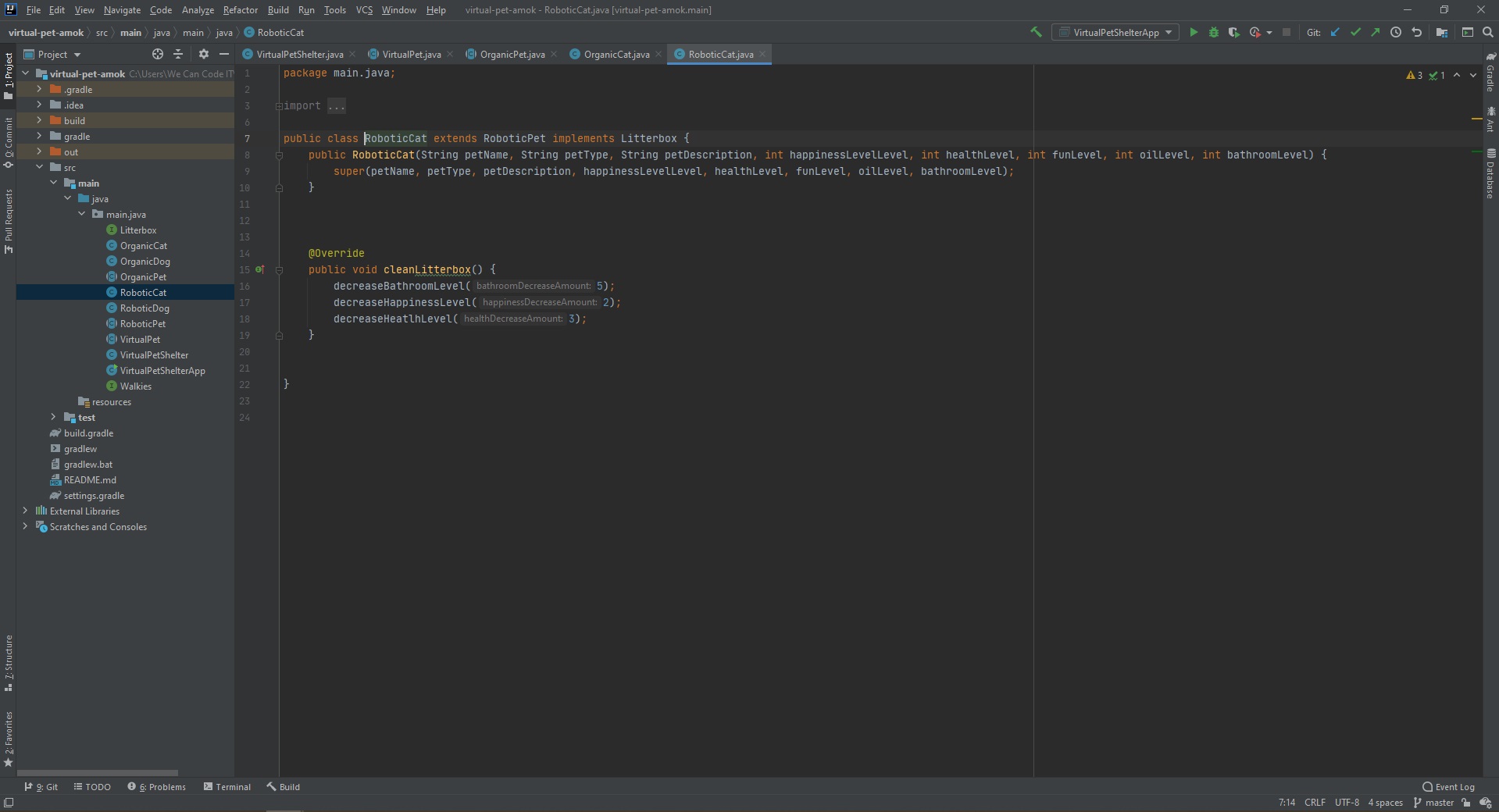The height and width of the screenshot is (812, 1499).
Task: Click the master Git branch widget
Action: [x=1433, y=803]
